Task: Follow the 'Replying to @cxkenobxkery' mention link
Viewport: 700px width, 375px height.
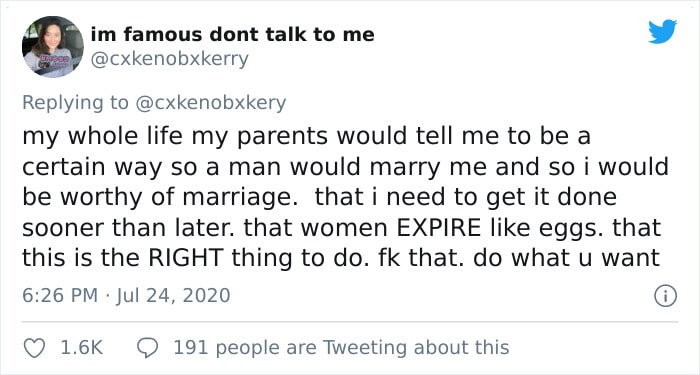Action: [x=210, y=103]
